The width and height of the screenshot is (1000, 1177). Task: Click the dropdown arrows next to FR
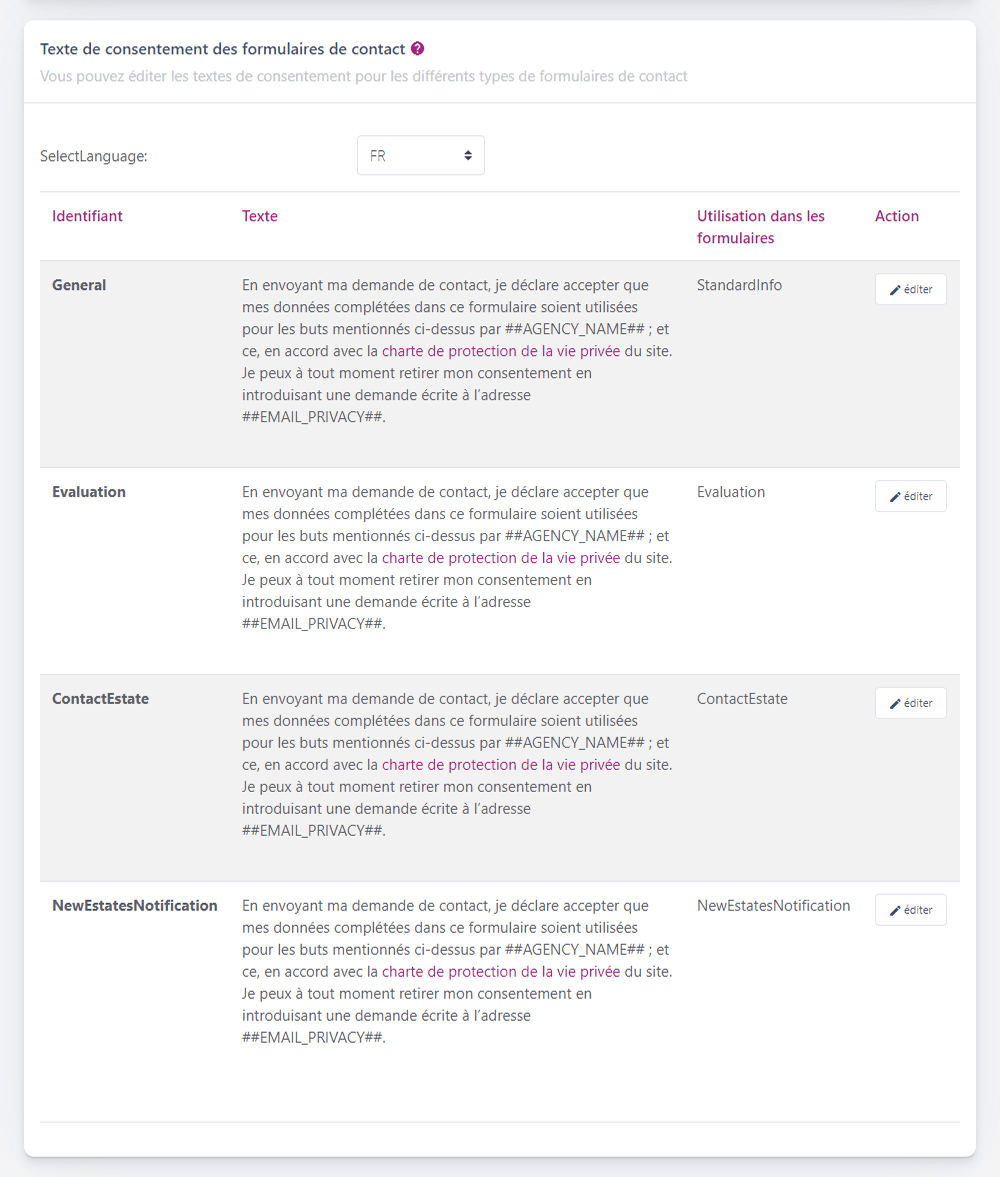[x=468, y=156]
